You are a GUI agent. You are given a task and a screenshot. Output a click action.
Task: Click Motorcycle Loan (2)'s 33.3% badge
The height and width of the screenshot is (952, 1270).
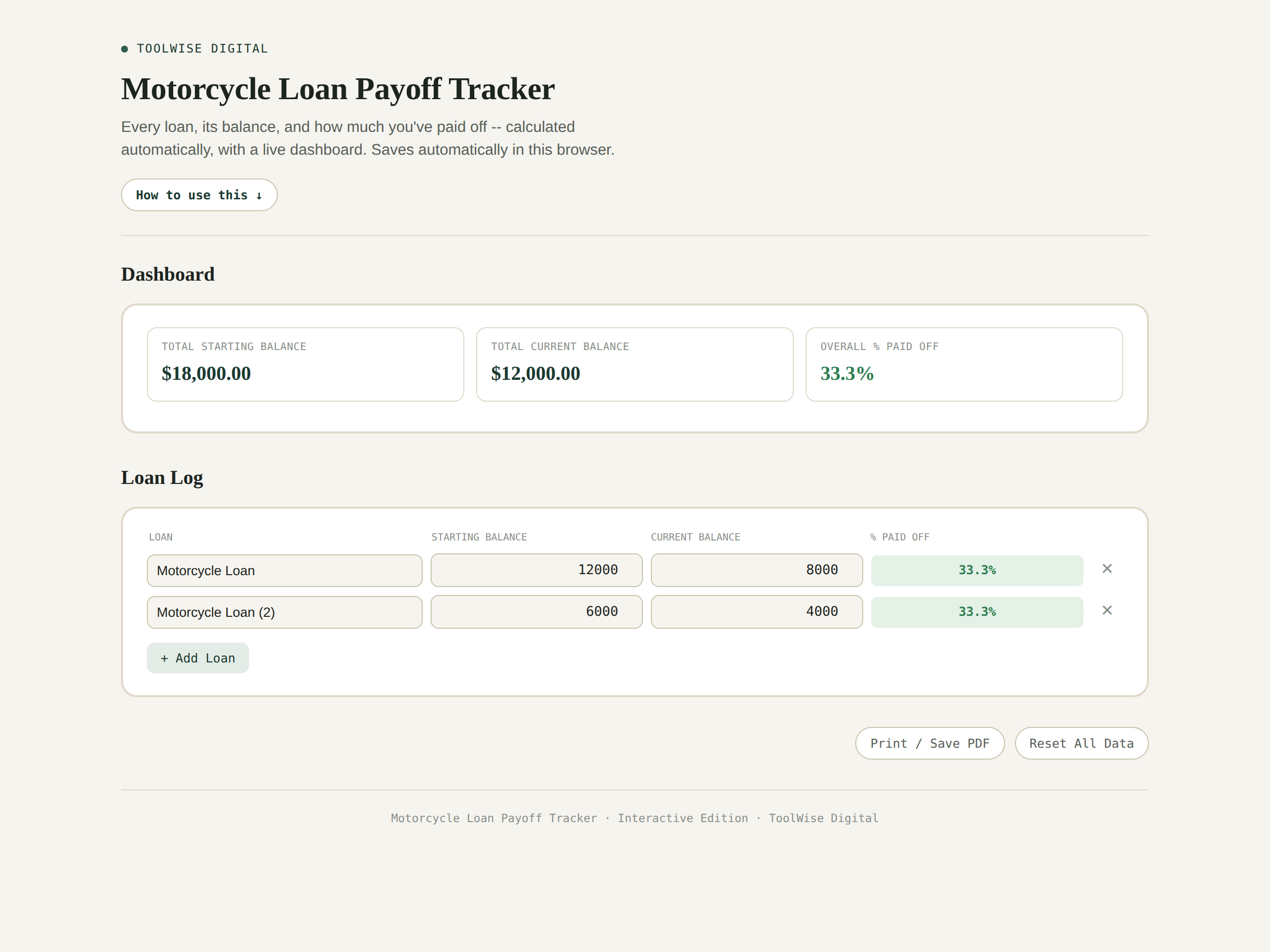[x=977, y=612]
